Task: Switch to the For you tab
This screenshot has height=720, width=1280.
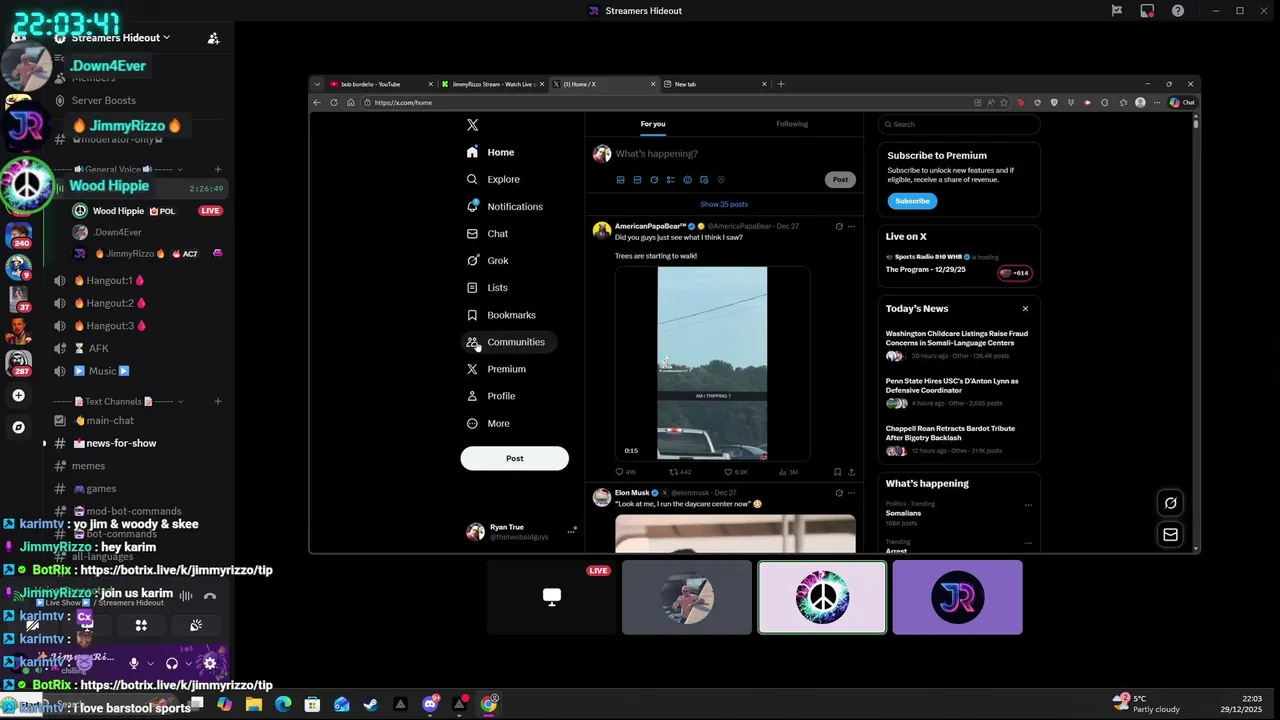Action: coord(653,124)
